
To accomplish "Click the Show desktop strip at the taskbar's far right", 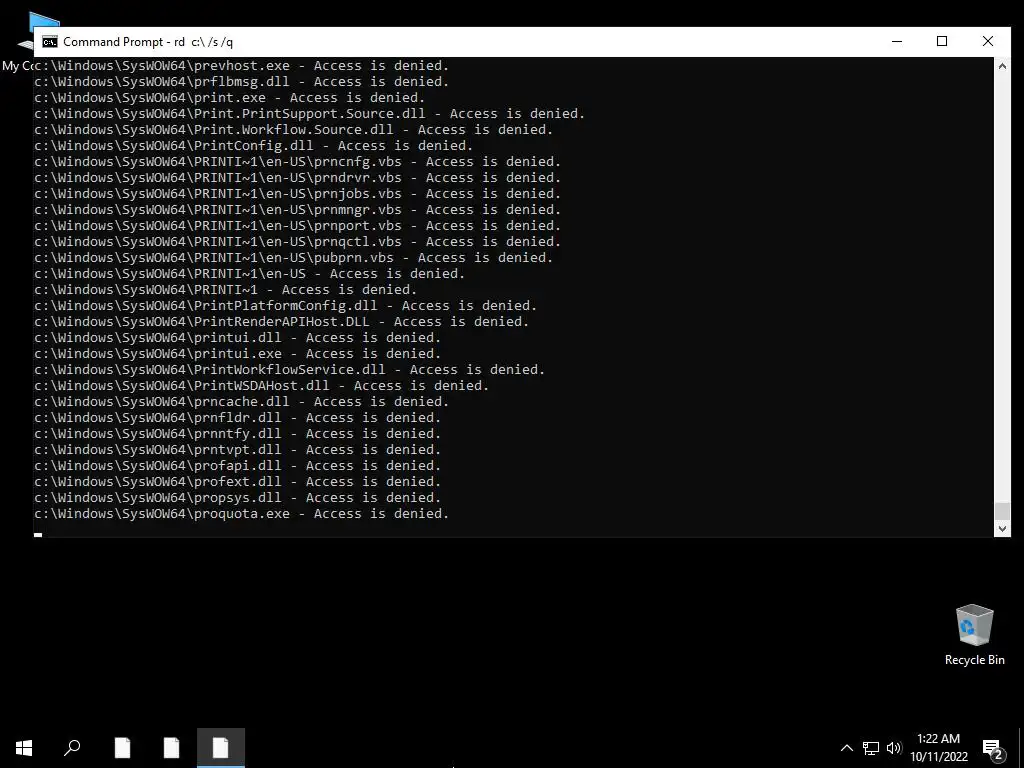I will [1021, 748].
